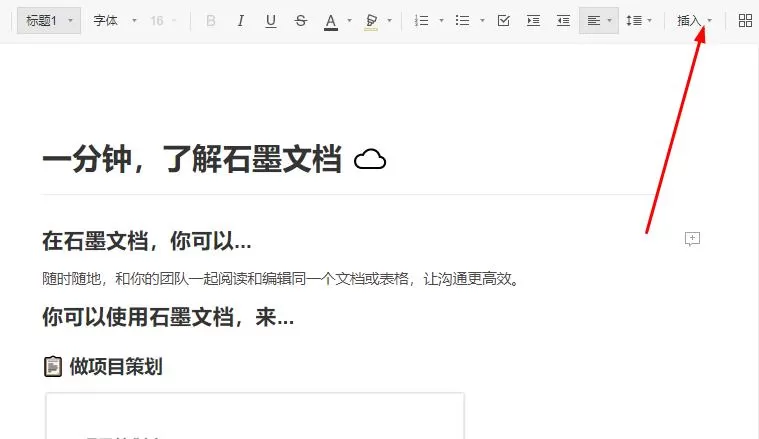Viewport: 759px width, 439px height.
Task: Click the line spacing icon
Action: pos(634,21)
